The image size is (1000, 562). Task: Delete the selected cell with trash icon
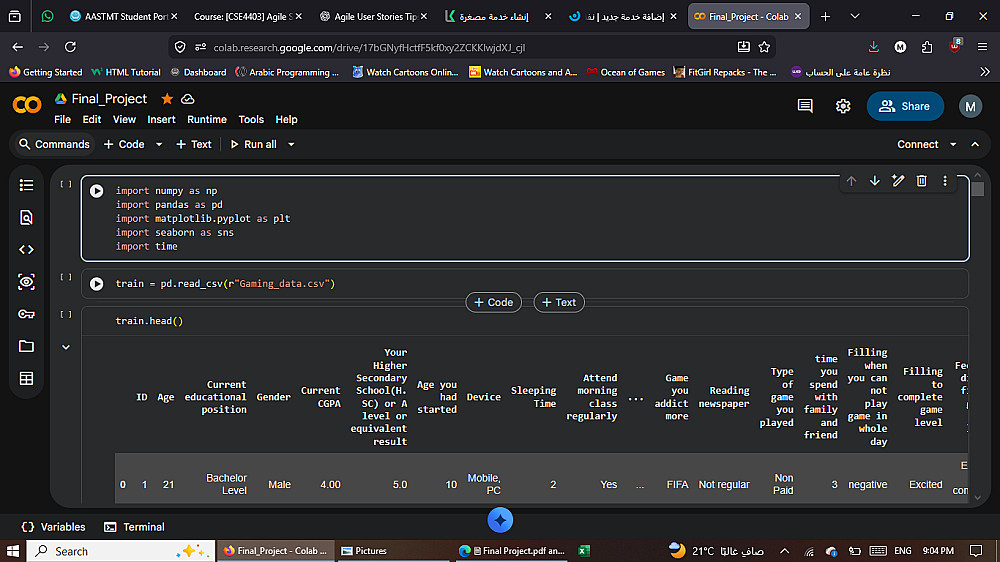tap(921, 181)
